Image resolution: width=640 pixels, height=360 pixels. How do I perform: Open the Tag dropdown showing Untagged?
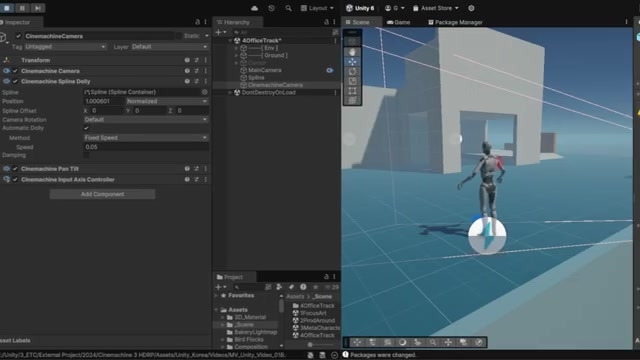65,47
